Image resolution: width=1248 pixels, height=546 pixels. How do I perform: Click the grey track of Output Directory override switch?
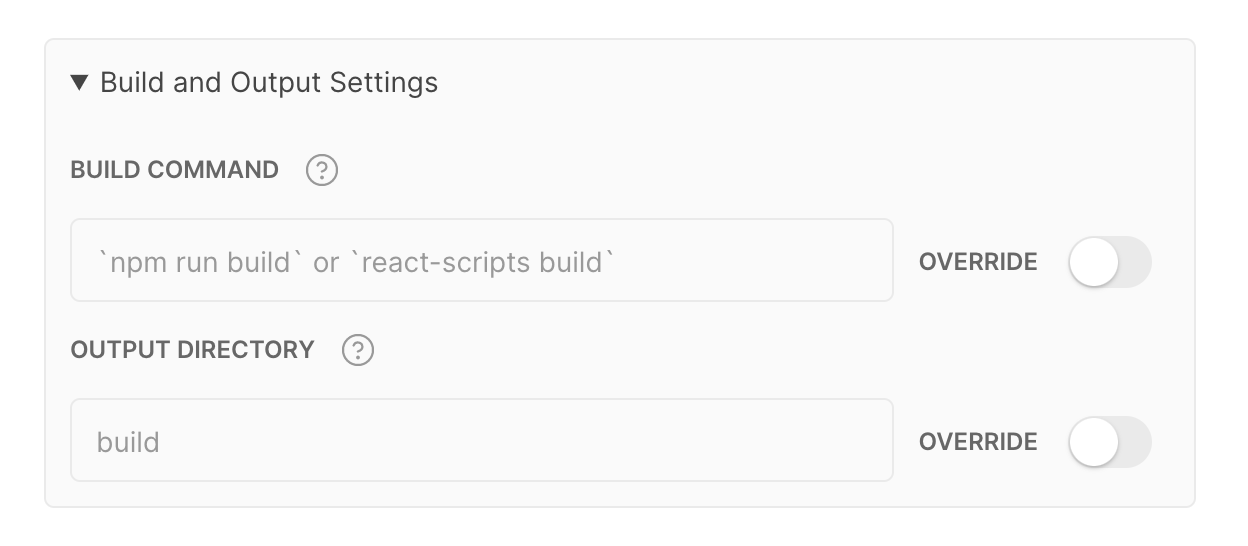pos(1134,442)
